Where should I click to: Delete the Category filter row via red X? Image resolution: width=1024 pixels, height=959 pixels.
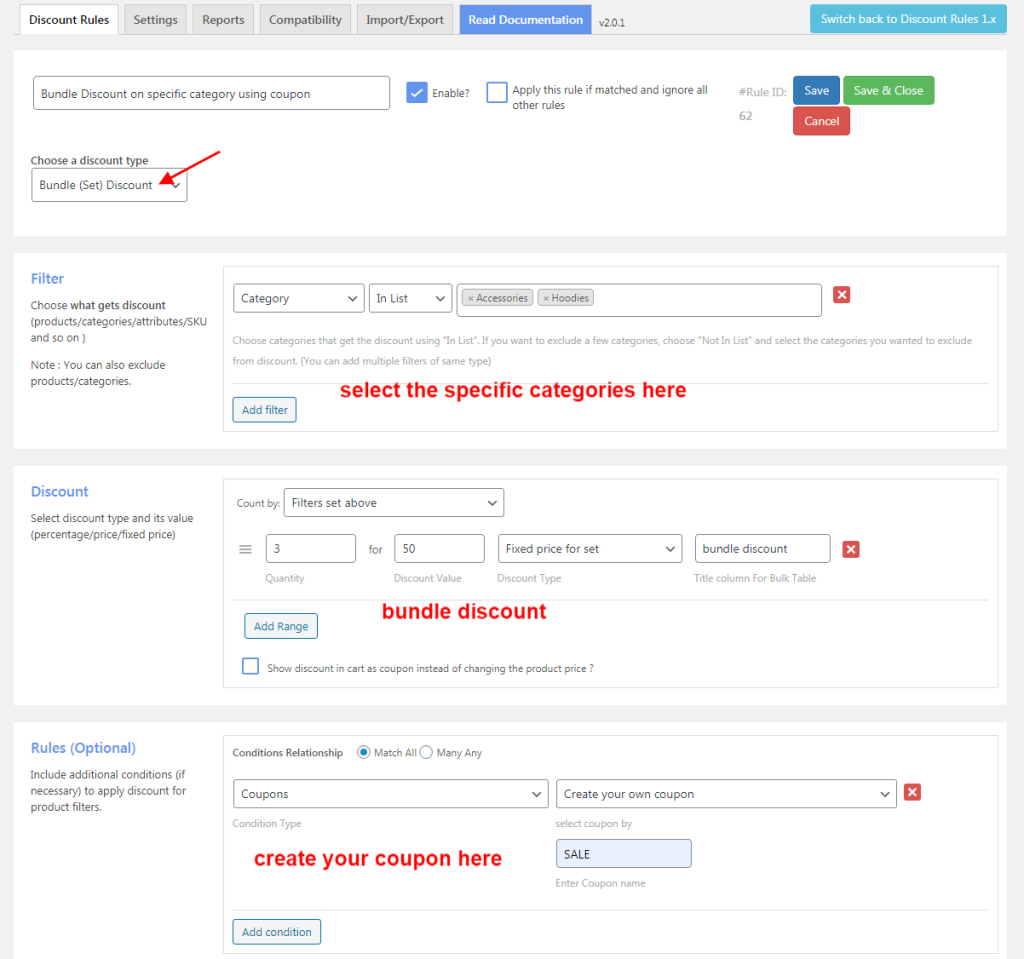tap(841, 295)
